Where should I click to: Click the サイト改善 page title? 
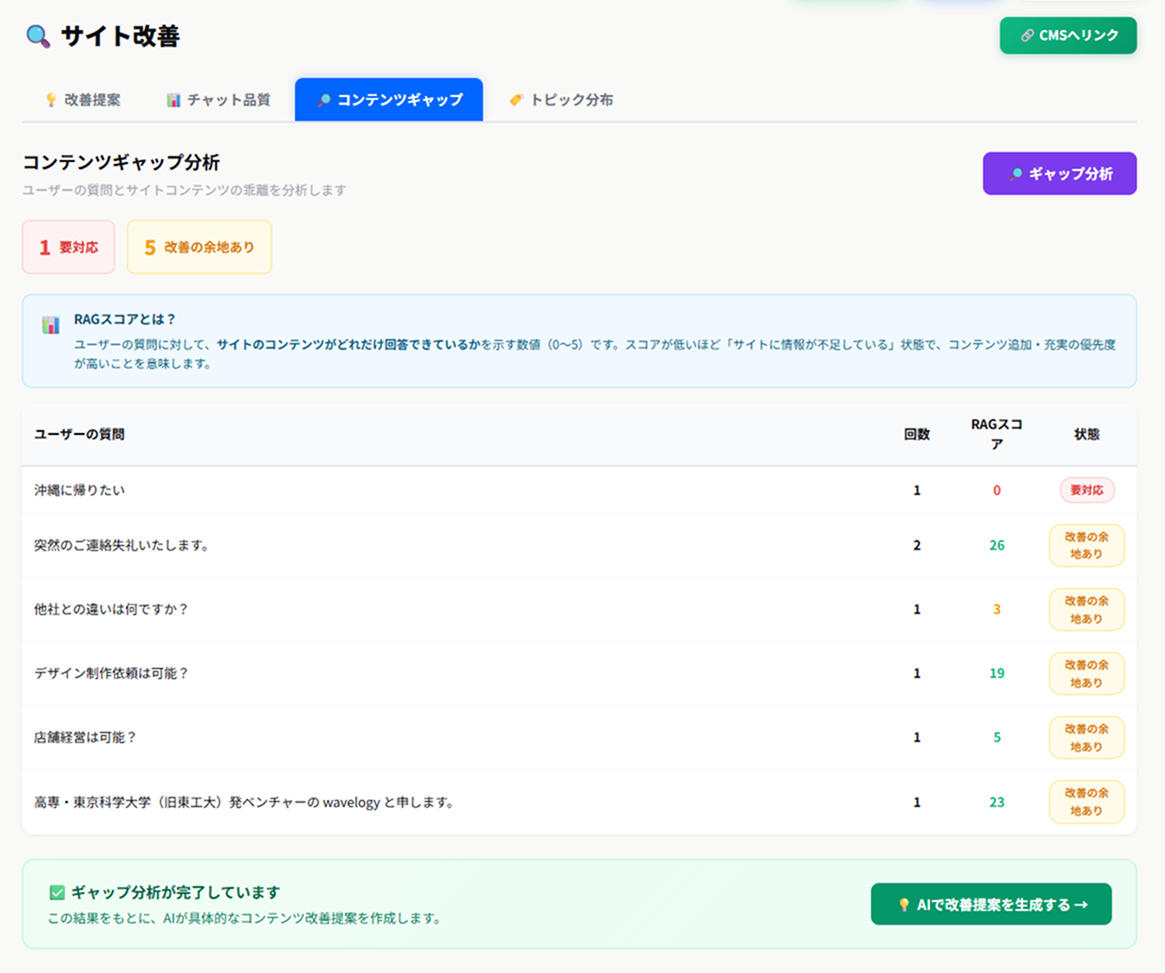[120, 36]
